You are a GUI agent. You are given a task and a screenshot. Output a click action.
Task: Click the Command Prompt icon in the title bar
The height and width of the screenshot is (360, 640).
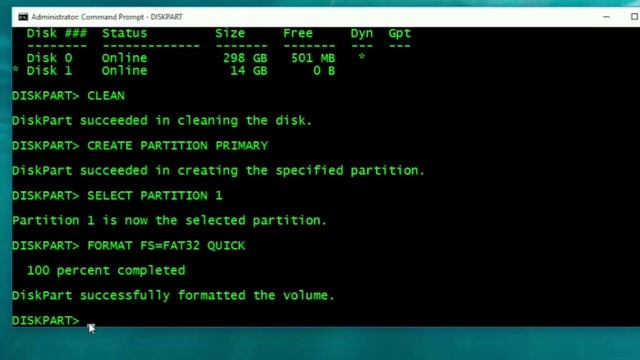(x=23, y=17)
